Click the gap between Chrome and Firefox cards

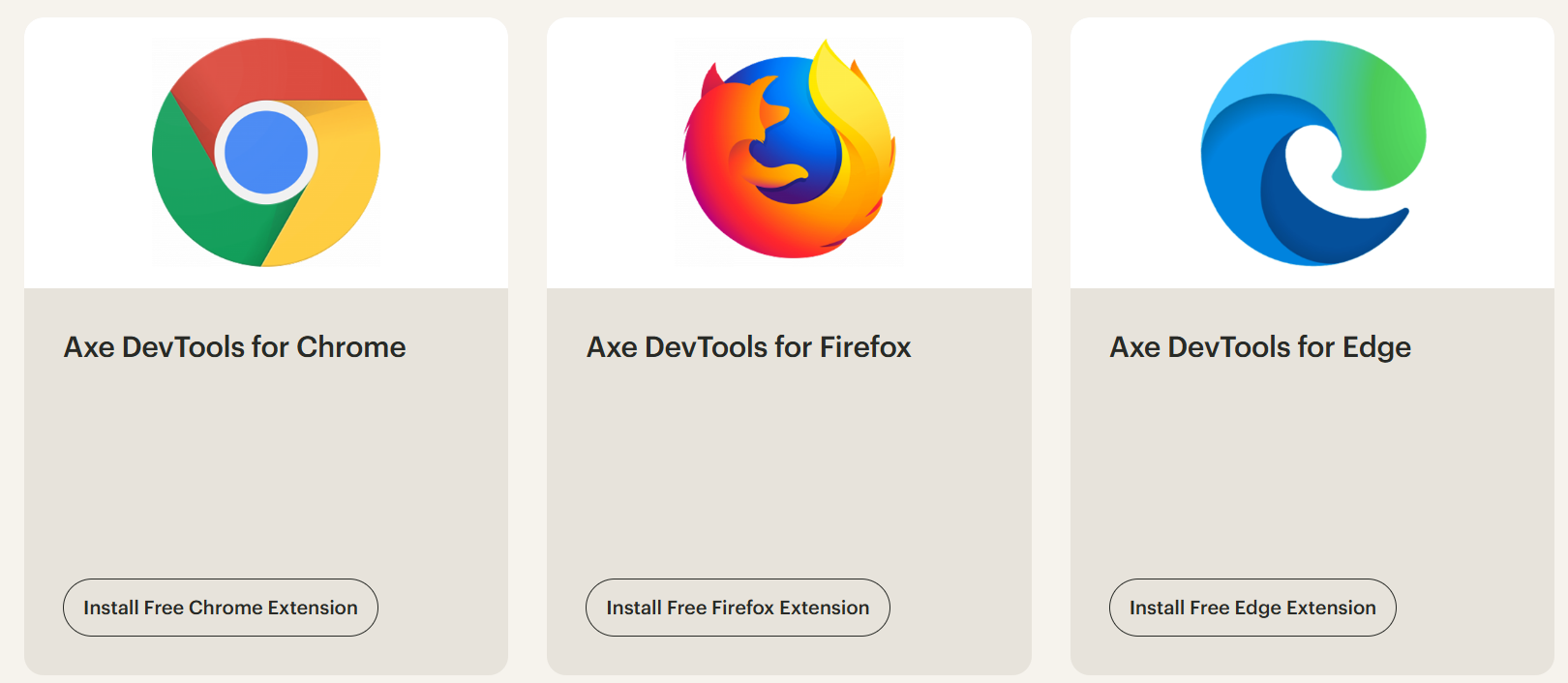(x=528, y=339)
